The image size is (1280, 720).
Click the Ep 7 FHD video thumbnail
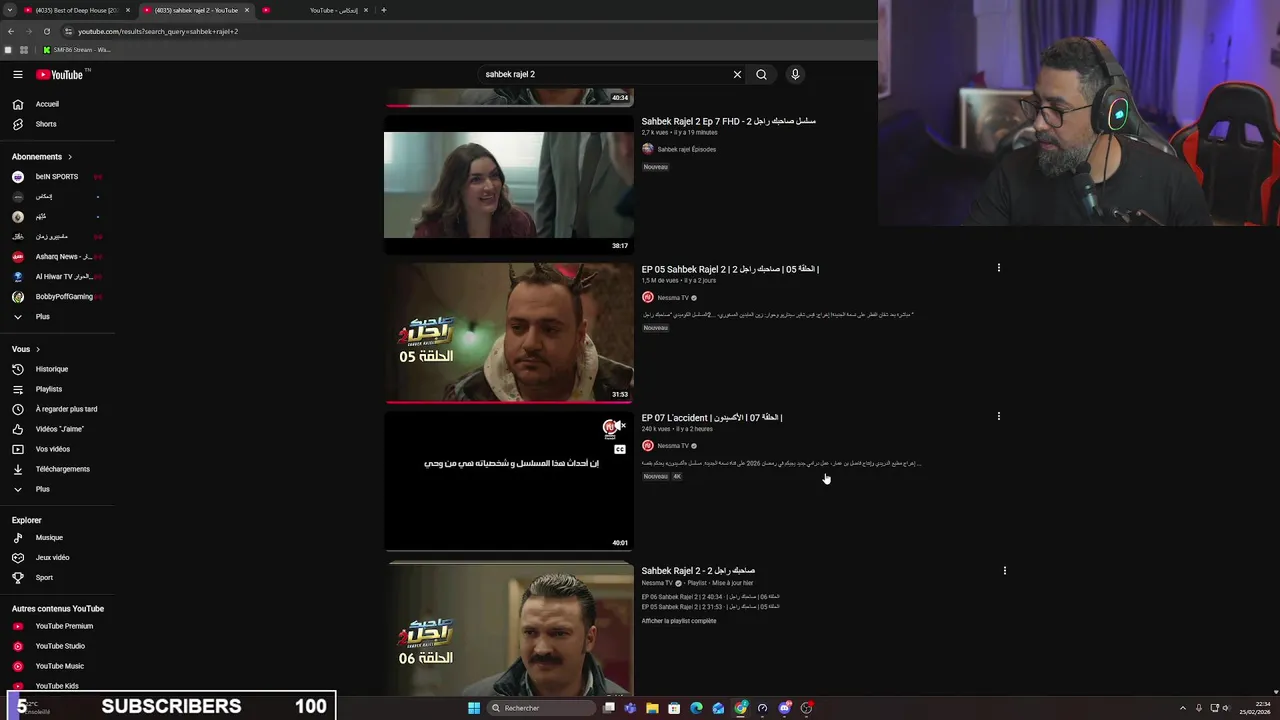(x=509, y=185)
